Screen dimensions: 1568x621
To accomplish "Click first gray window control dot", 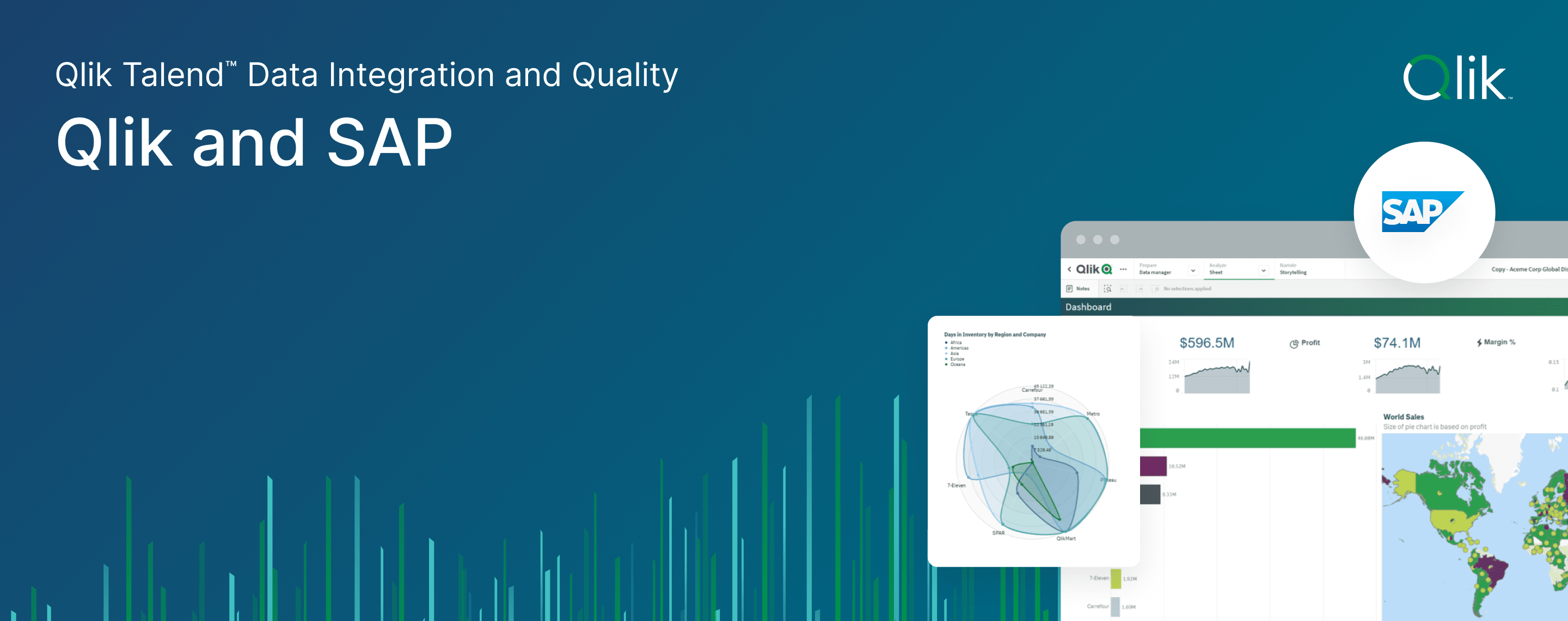I will coord(1080,239).
